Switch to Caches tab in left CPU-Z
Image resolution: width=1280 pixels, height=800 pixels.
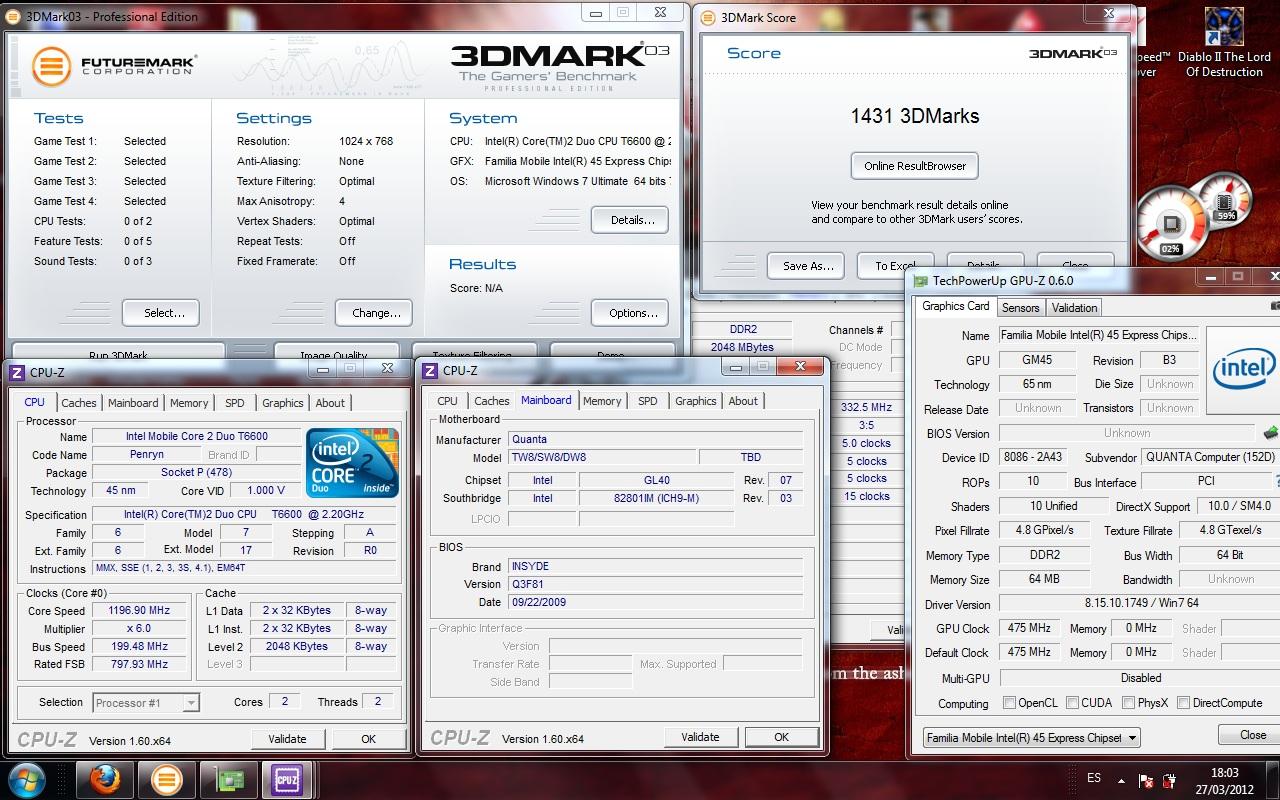click(79, 403)
